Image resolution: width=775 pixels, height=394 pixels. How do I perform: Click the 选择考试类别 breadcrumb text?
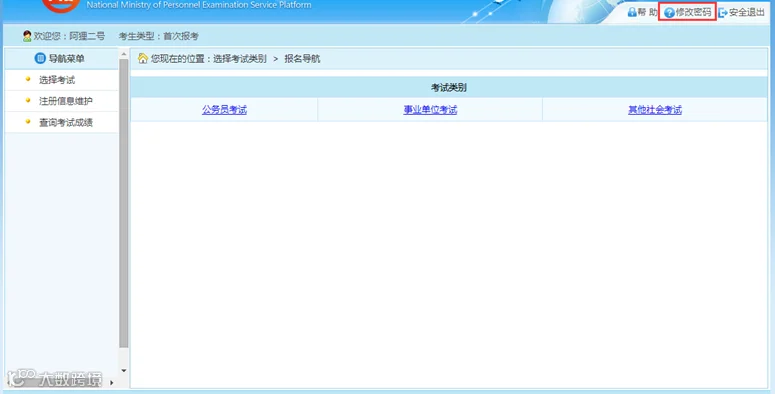pyautogui.click(x=240, y=58)
